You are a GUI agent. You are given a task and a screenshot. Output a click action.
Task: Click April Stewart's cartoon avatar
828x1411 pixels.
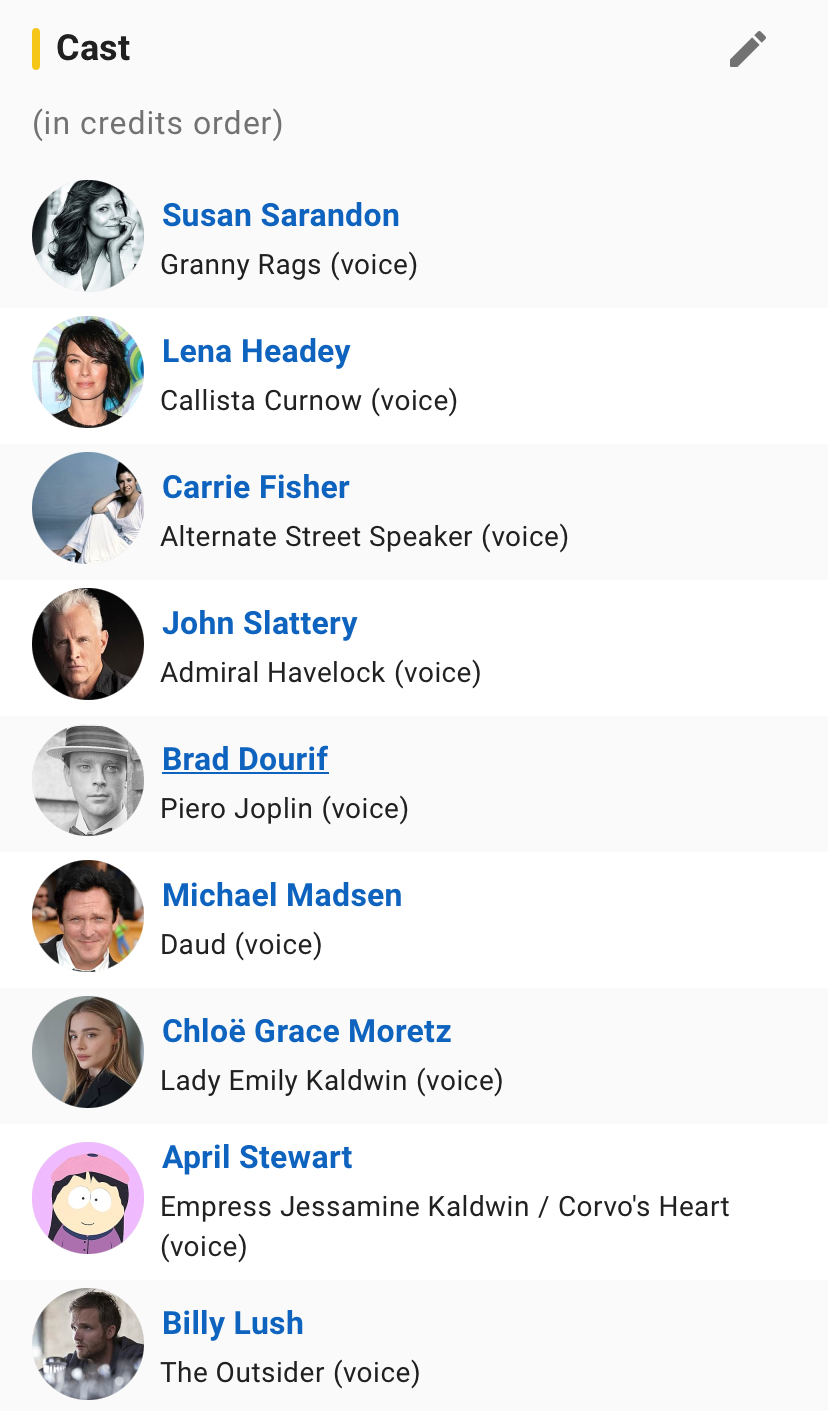(88, 1198)
